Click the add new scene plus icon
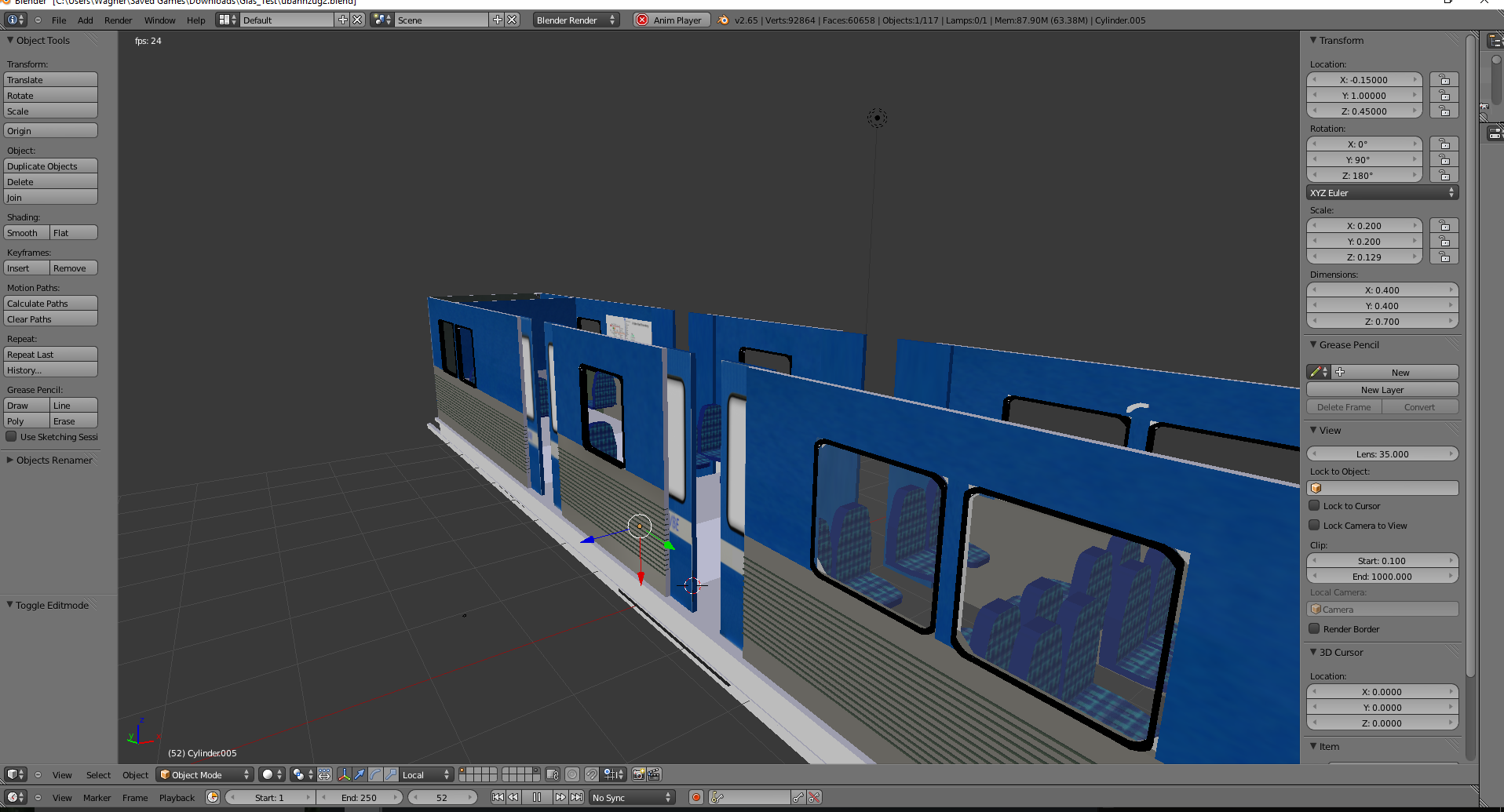Image resolution: width=1504 pixels, height=812 pixels. pyautogui.click(x=498, y=20)
